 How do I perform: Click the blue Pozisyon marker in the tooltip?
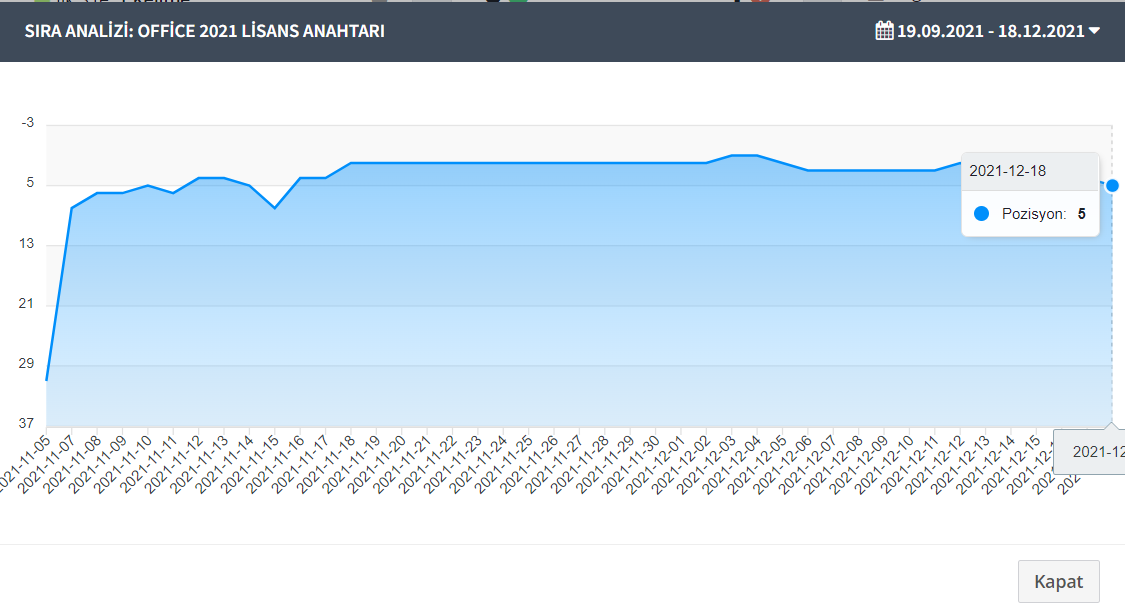(x=982, y=214)
